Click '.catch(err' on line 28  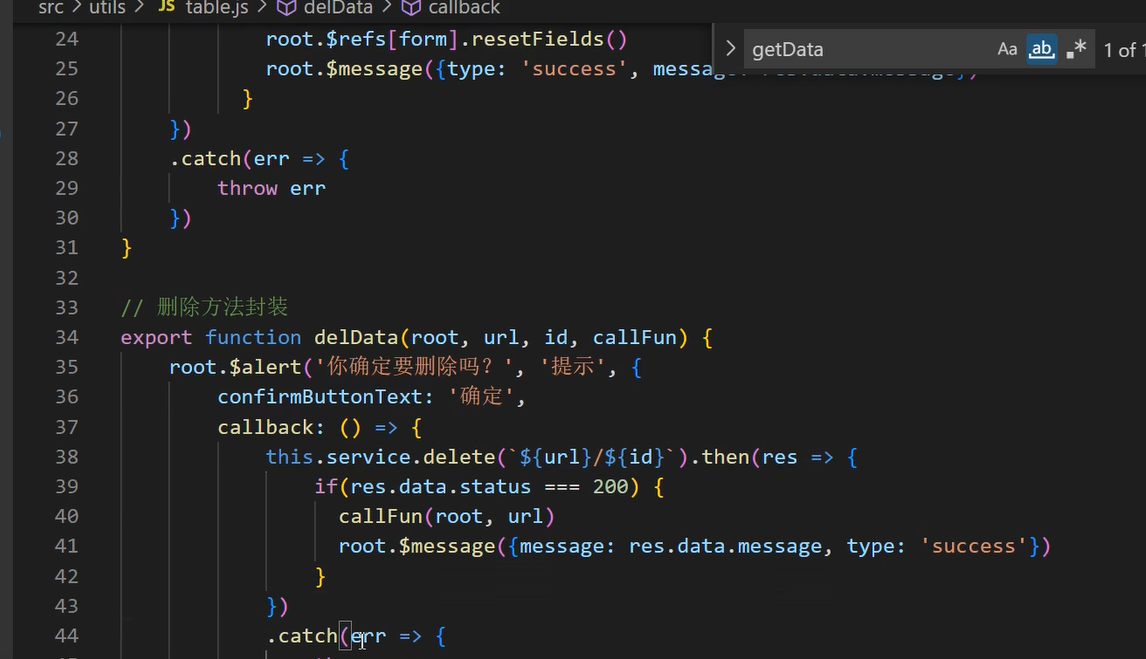(229, 159)
